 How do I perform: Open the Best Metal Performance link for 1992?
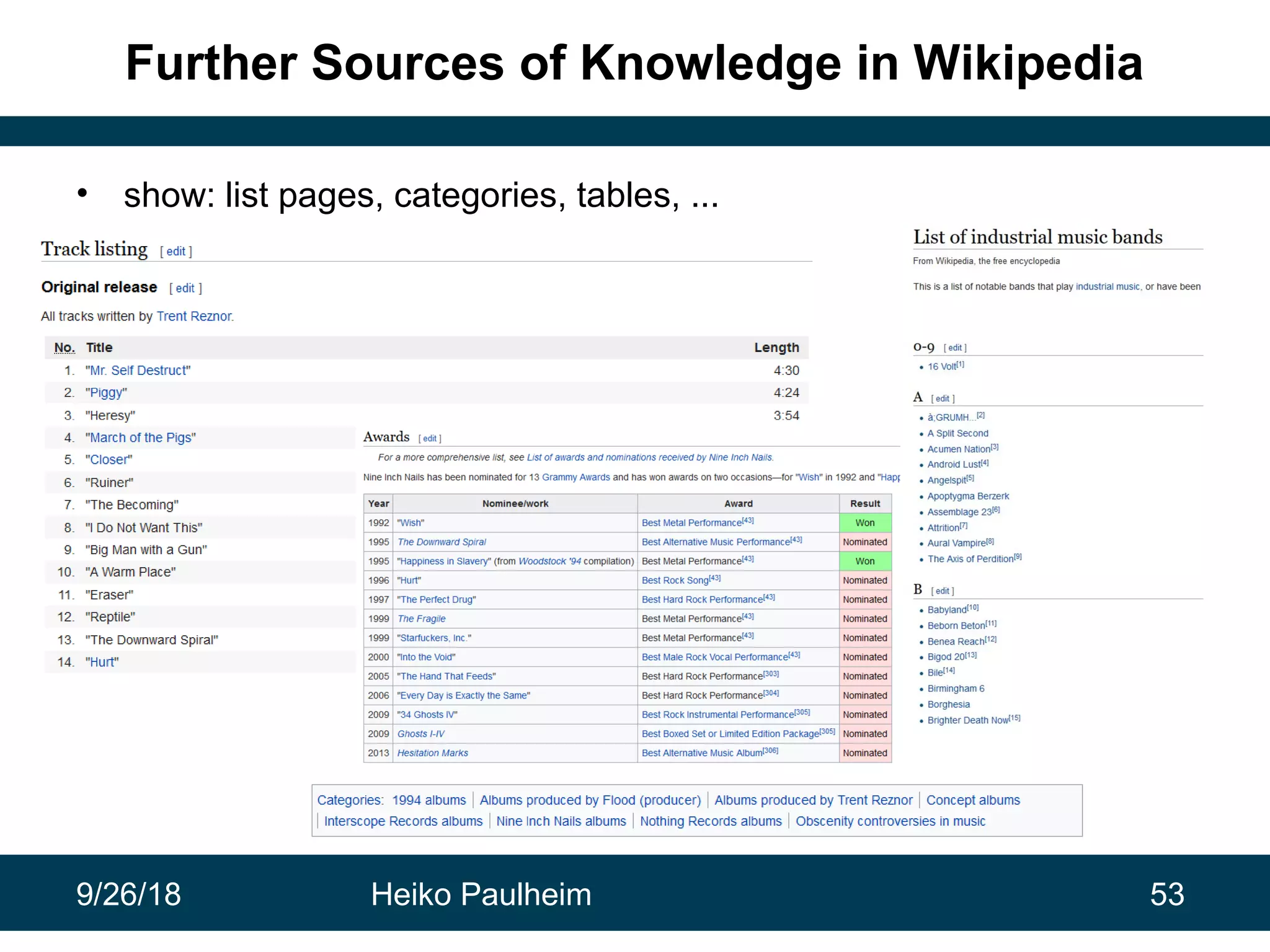click(691, 523)
